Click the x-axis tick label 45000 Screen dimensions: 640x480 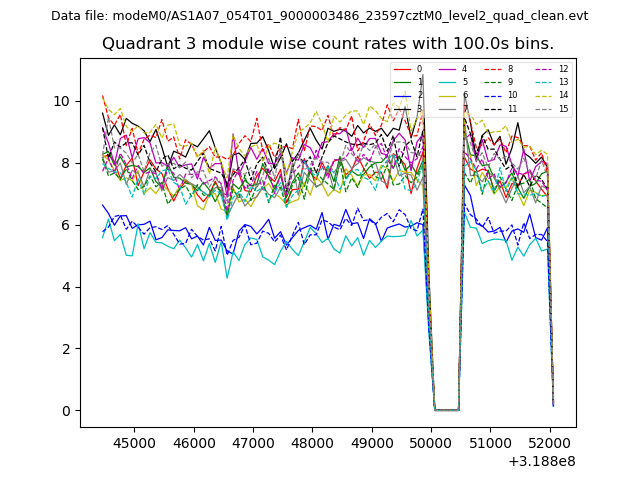pos(133,442)
